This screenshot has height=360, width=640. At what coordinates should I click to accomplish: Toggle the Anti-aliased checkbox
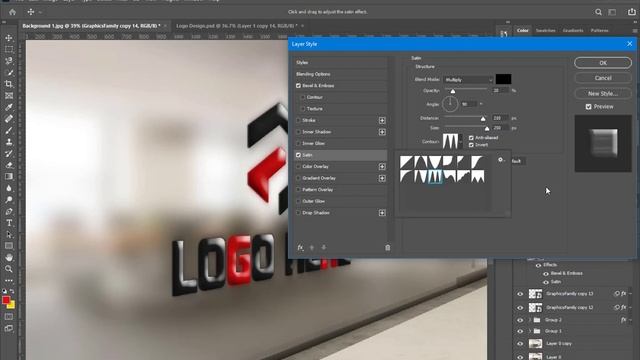471,138
